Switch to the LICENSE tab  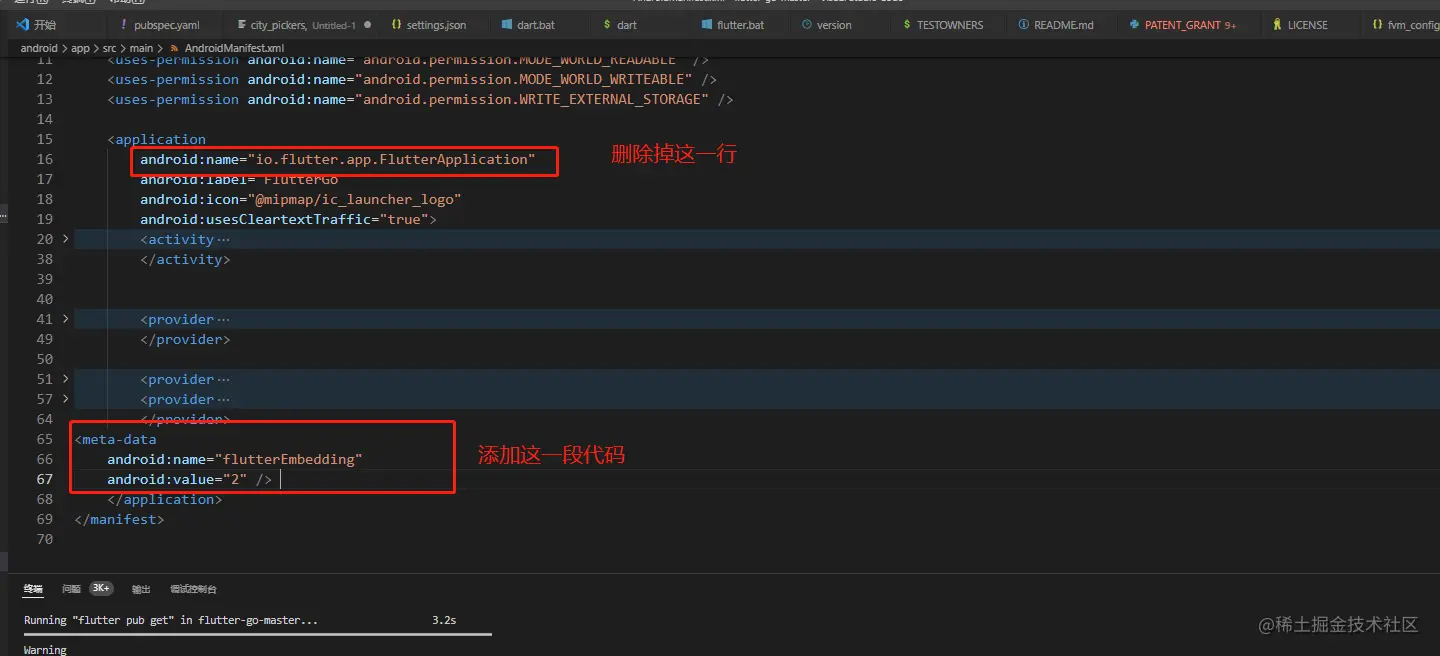click(1308, 25)
